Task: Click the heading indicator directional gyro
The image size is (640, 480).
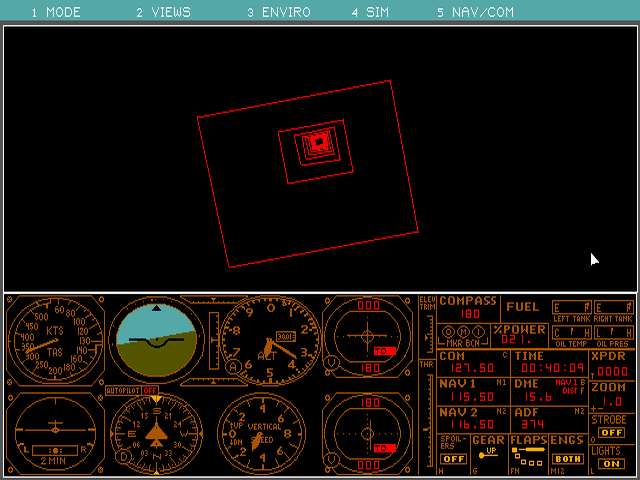Action: point(156,433)
